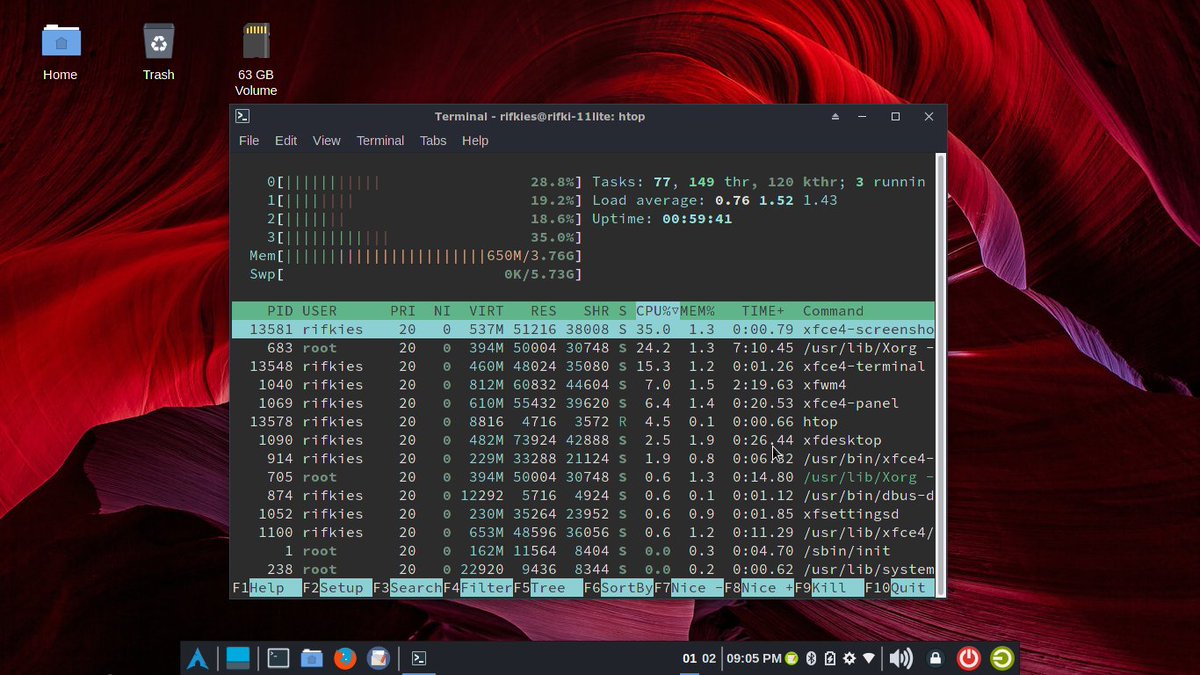Click the show desktop panel icon

click(238, 658)
